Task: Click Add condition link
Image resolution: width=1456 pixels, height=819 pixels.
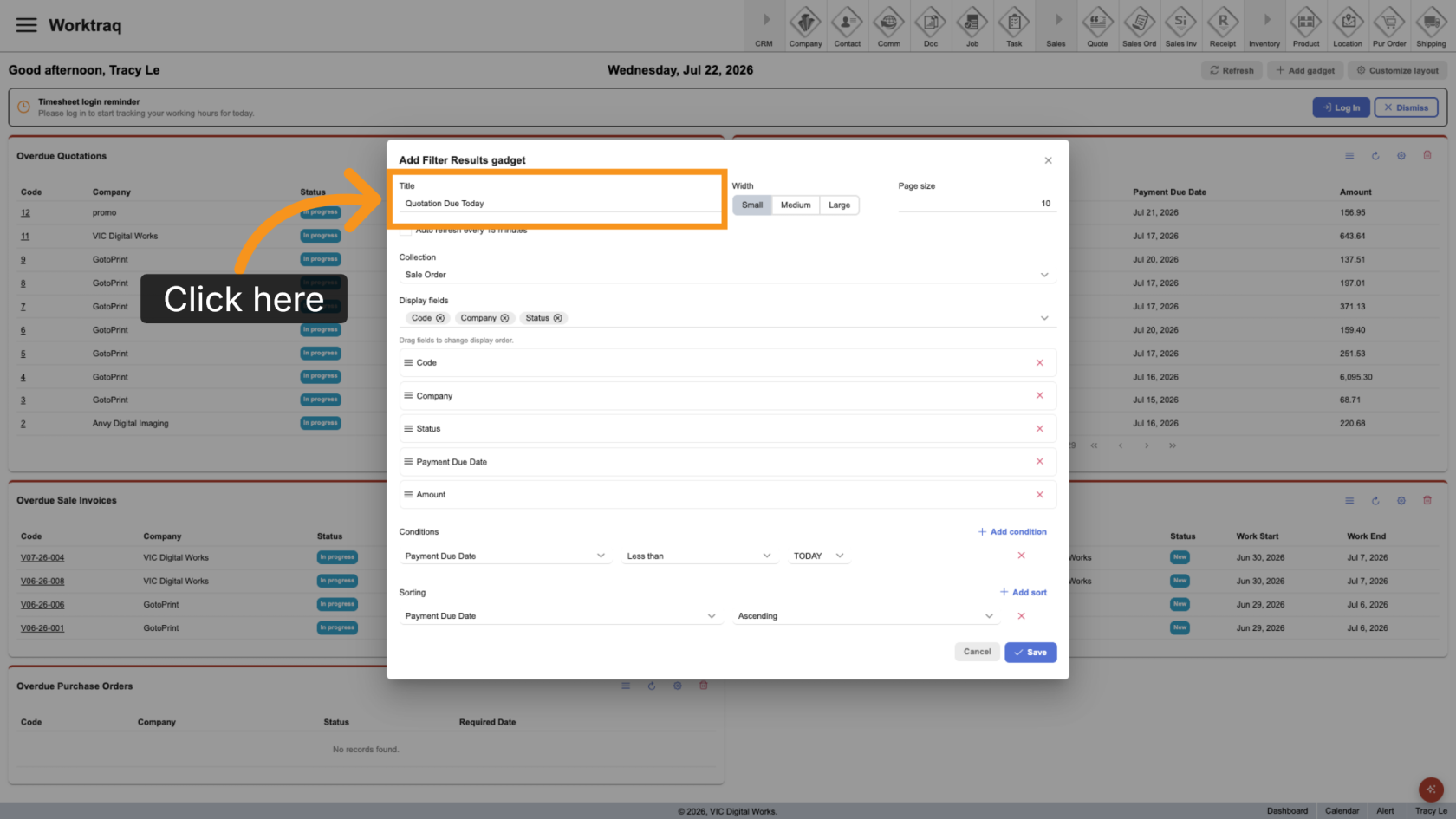Action: (1012, 532)
